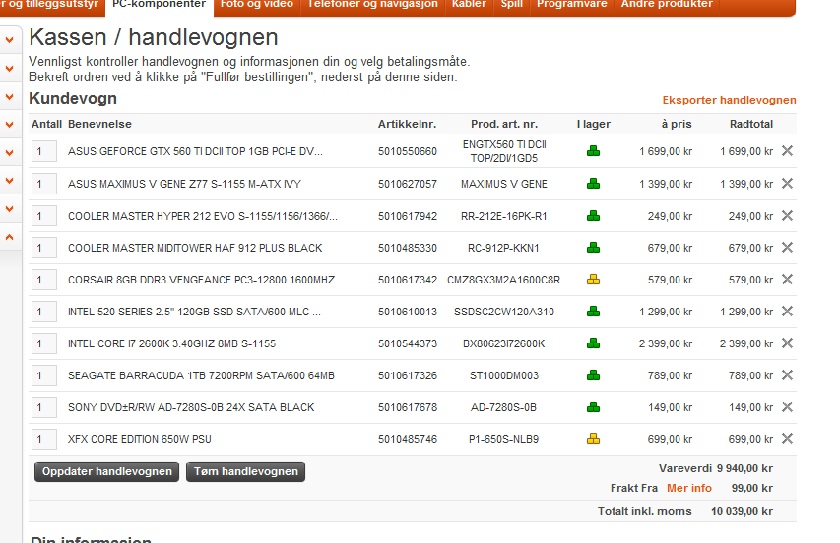Click Oppdater handlevognen button

click(x=107, y=472)
